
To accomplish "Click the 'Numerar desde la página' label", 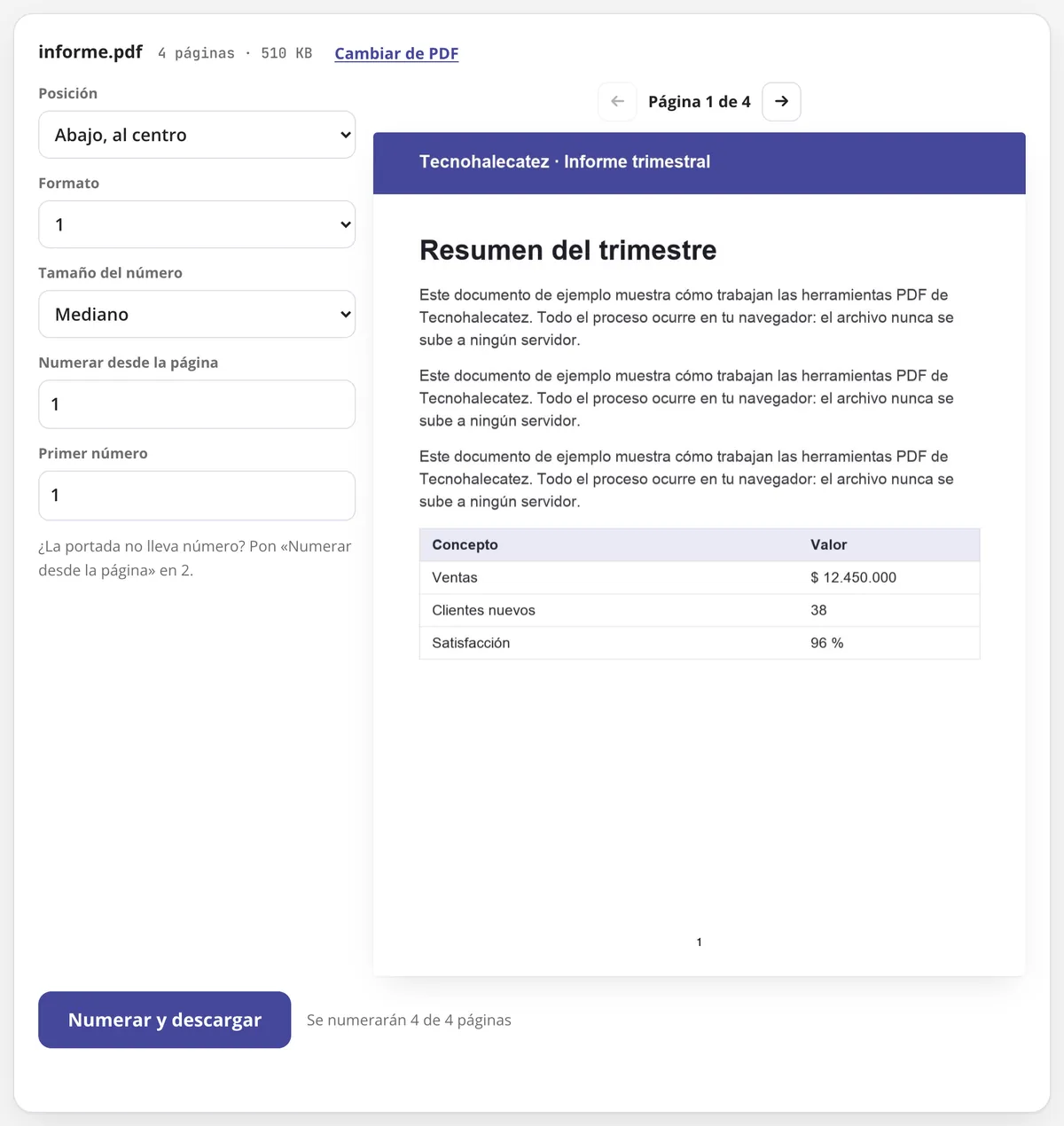I will (x=128, y=363).
